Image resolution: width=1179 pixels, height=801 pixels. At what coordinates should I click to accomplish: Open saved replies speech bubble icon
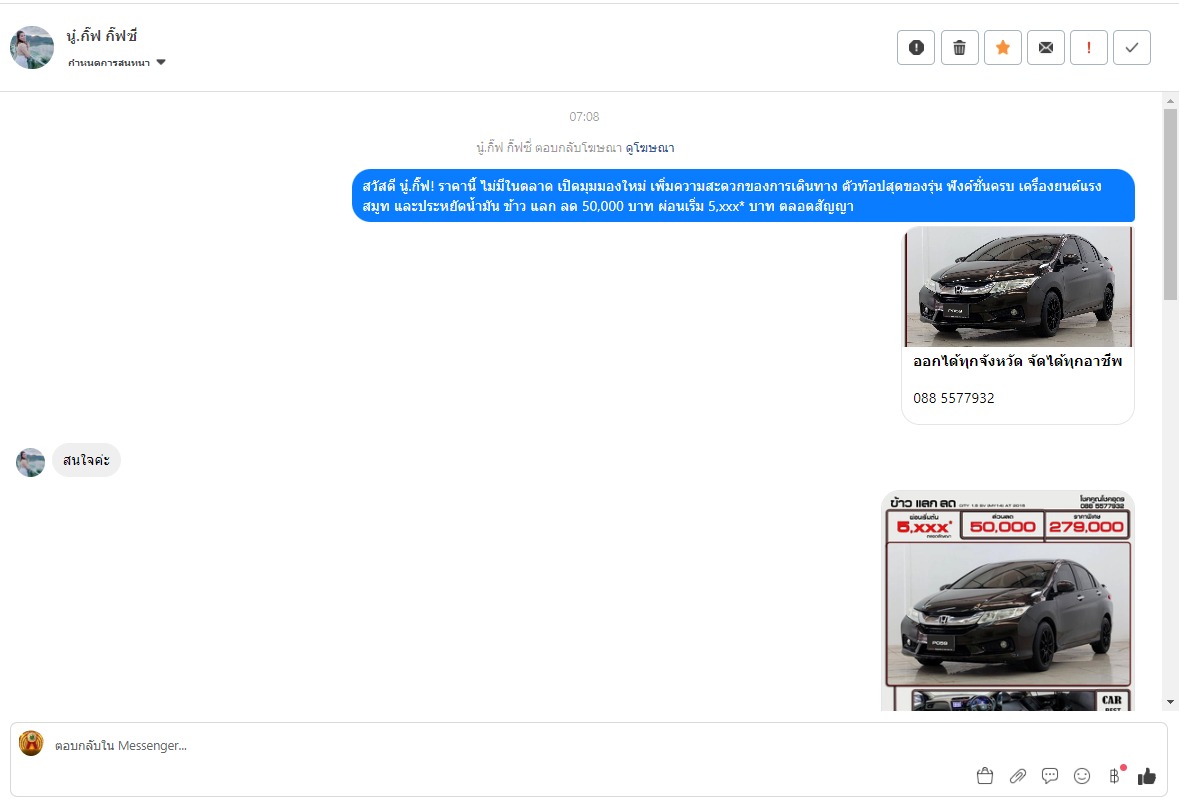pos(1050,776)
